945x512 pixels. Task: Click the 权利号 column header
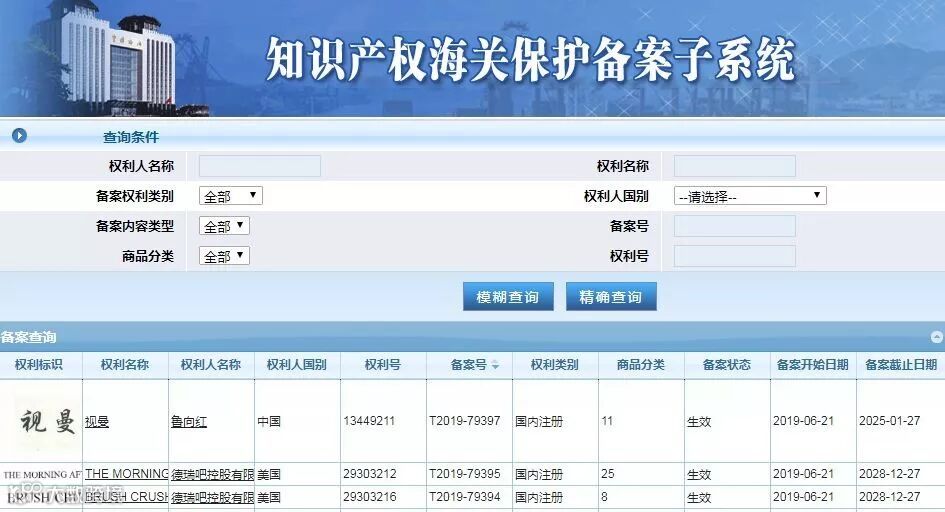tap(383, 364)
